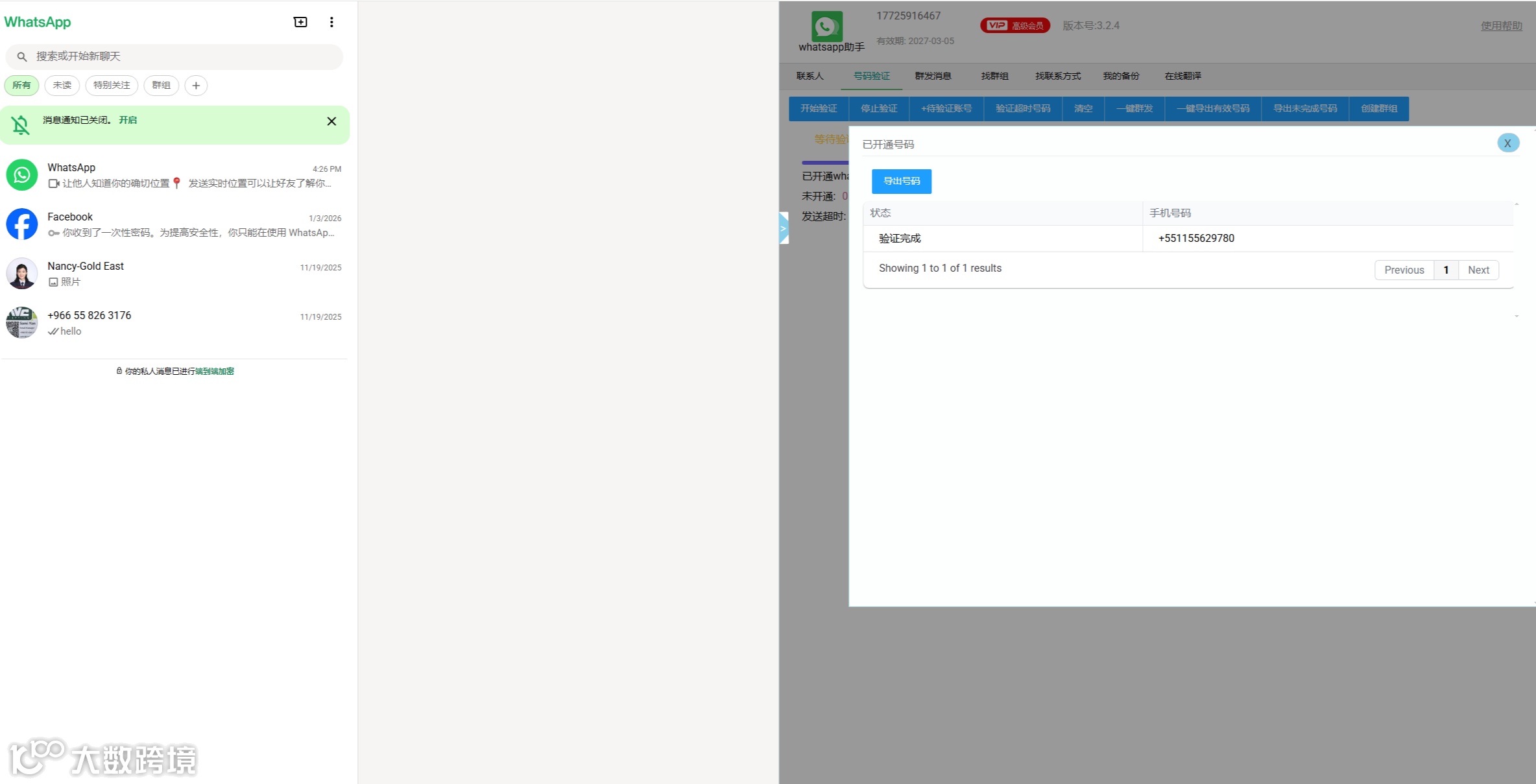
Task: Add a new chat filter with plus
Action: tap(196, 86)
